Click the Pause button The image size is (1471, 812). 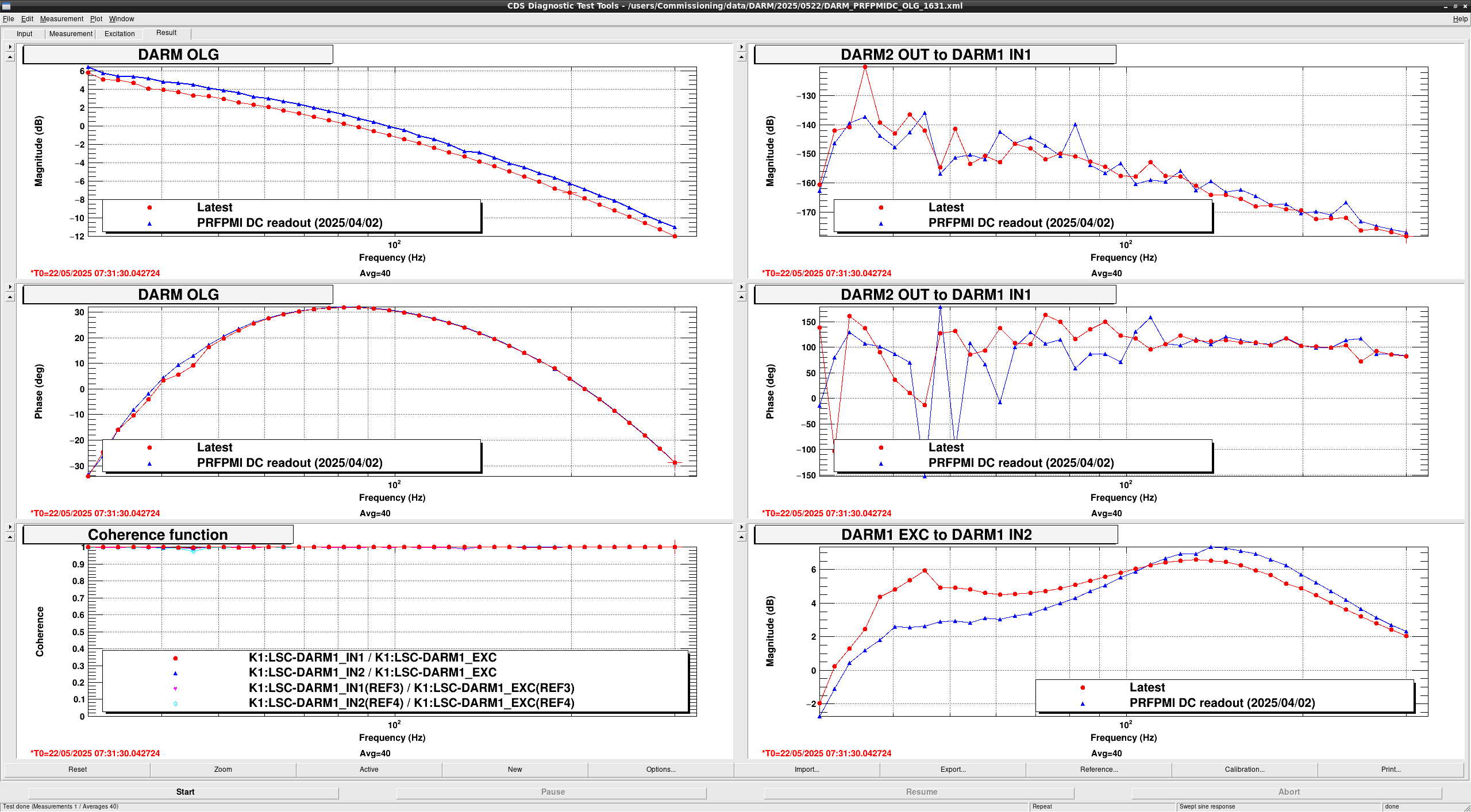click(552, 792)
